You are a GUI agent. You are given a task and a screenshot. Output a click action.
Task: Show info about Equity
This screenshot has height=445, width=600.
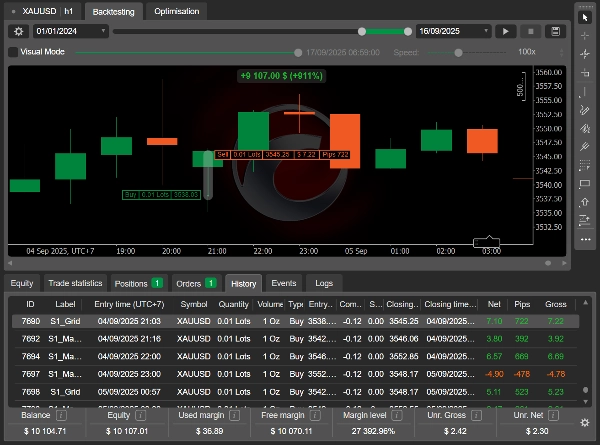(140, 415)
